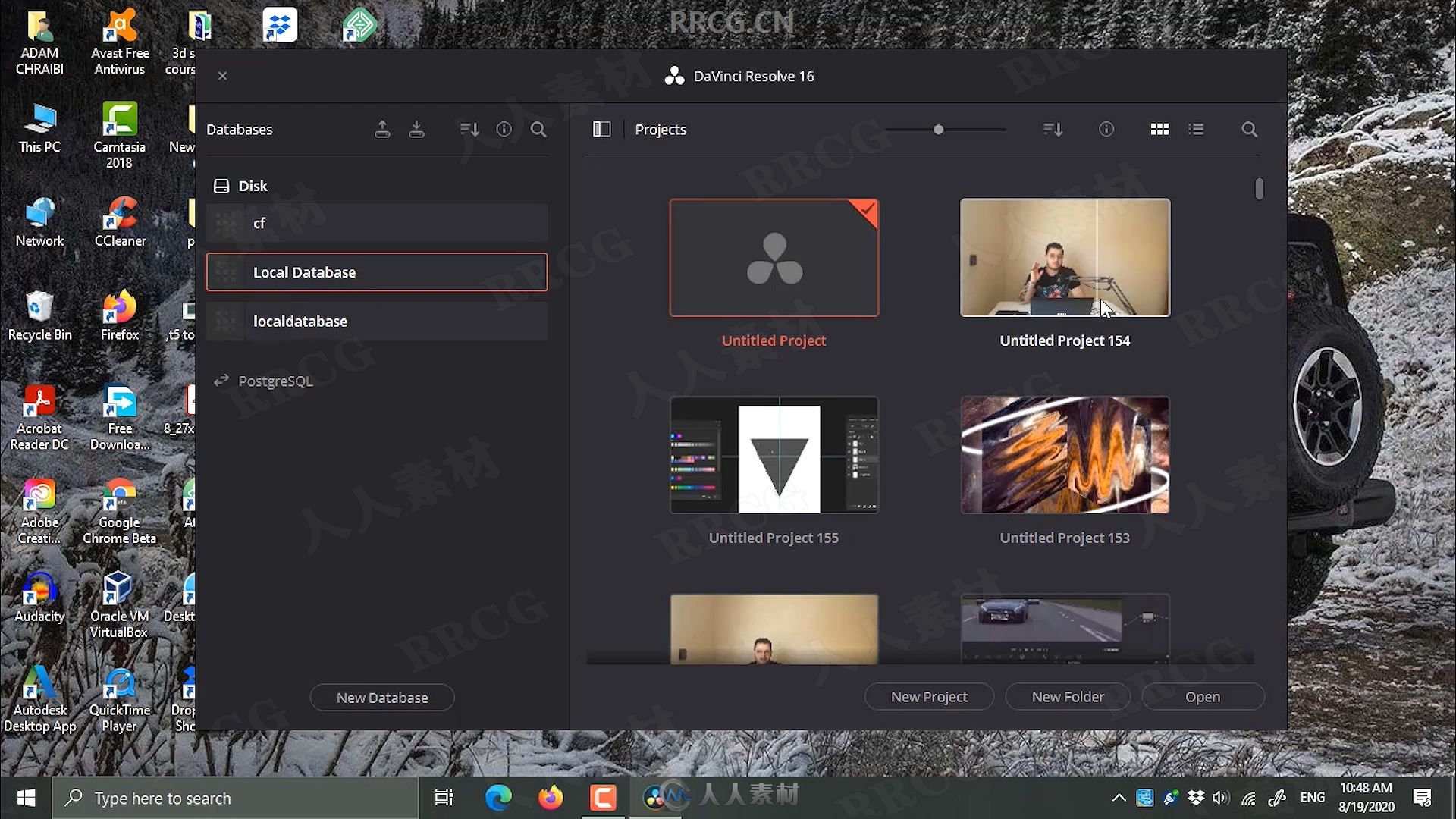Open the notification center icon
Screen dimensions: 1456x819
click(x=1422, y=798)
